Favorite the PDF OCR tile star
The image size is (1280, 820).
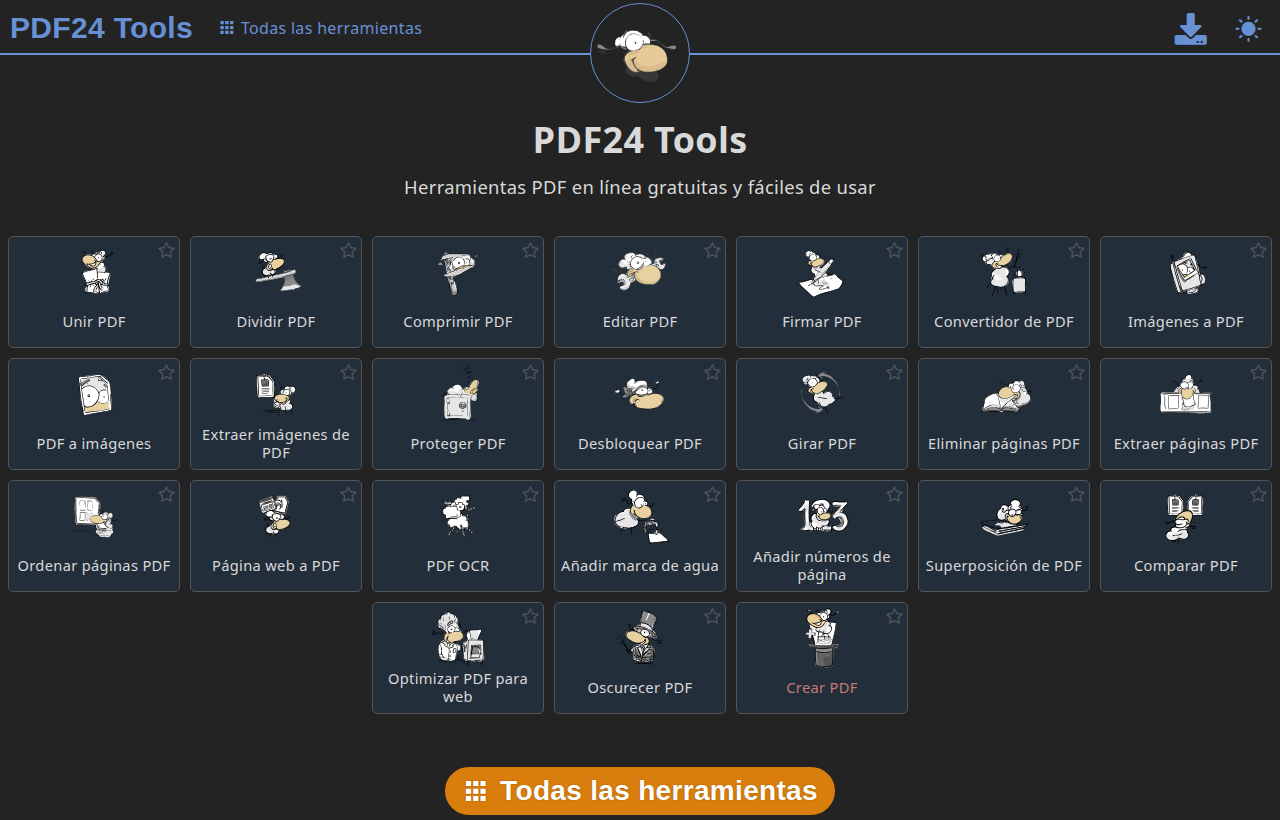pyautogui.click(x=530, y=494)
